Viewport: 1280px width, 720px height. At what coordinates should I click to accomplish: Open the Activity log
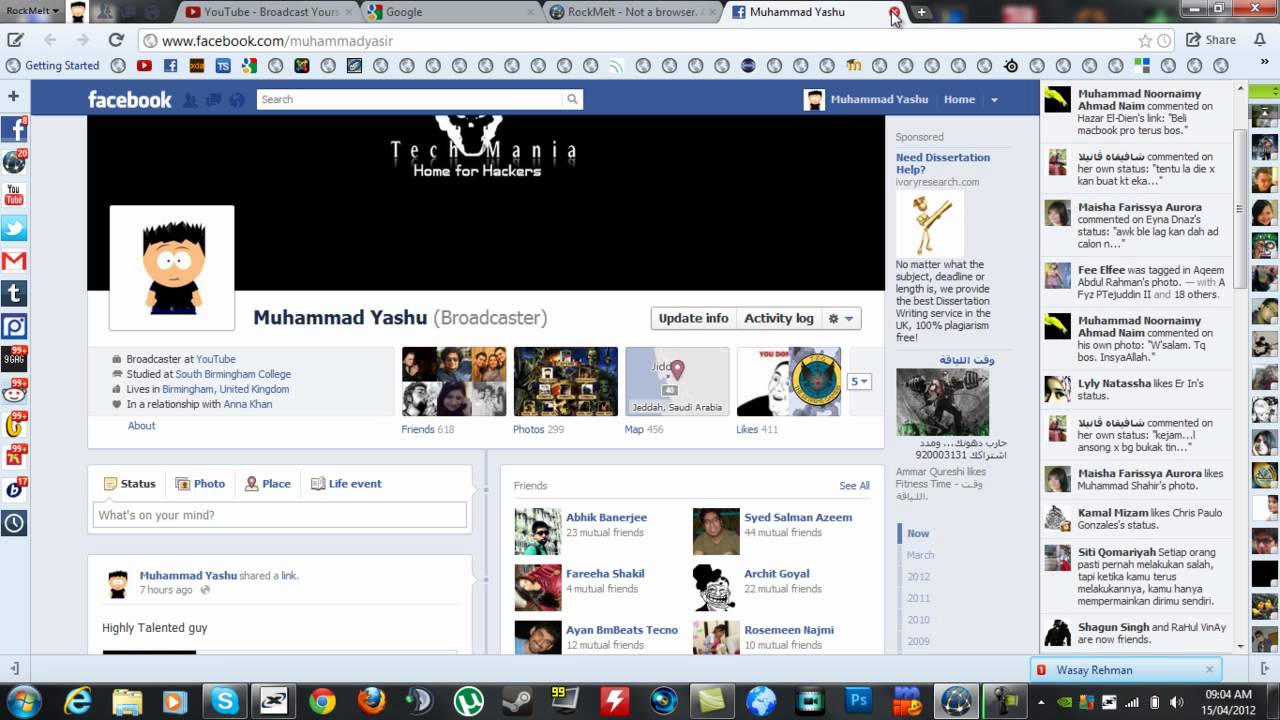coord(778,318)
